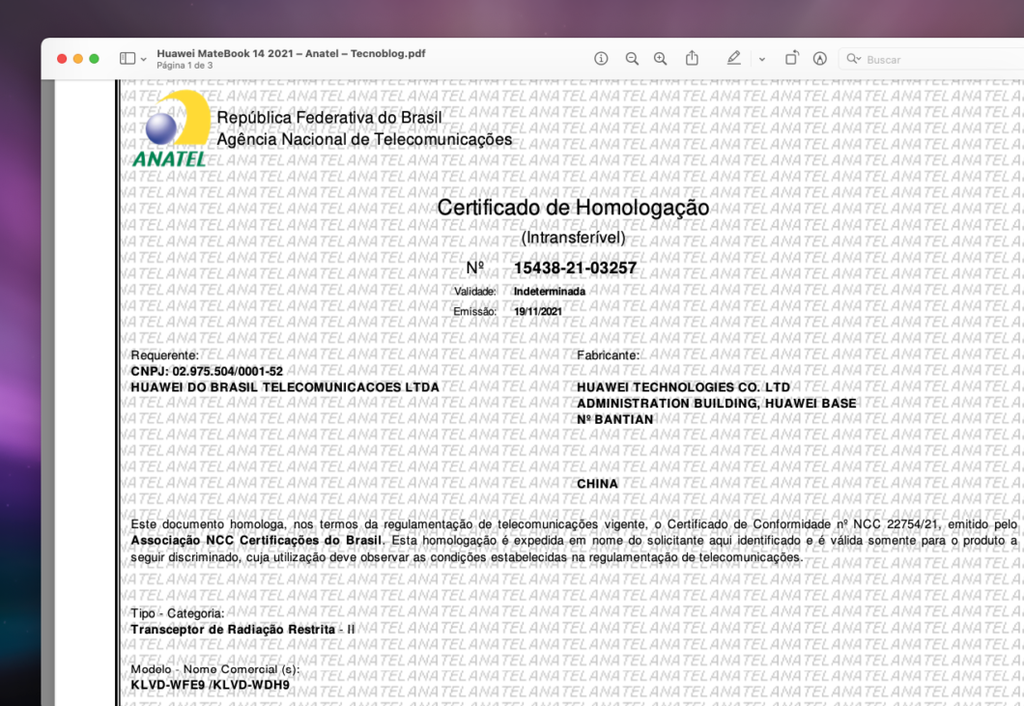This screenshot has height=706, width=1024.
Task: Expand the highlight color options chevron
Action: [761, 59]
